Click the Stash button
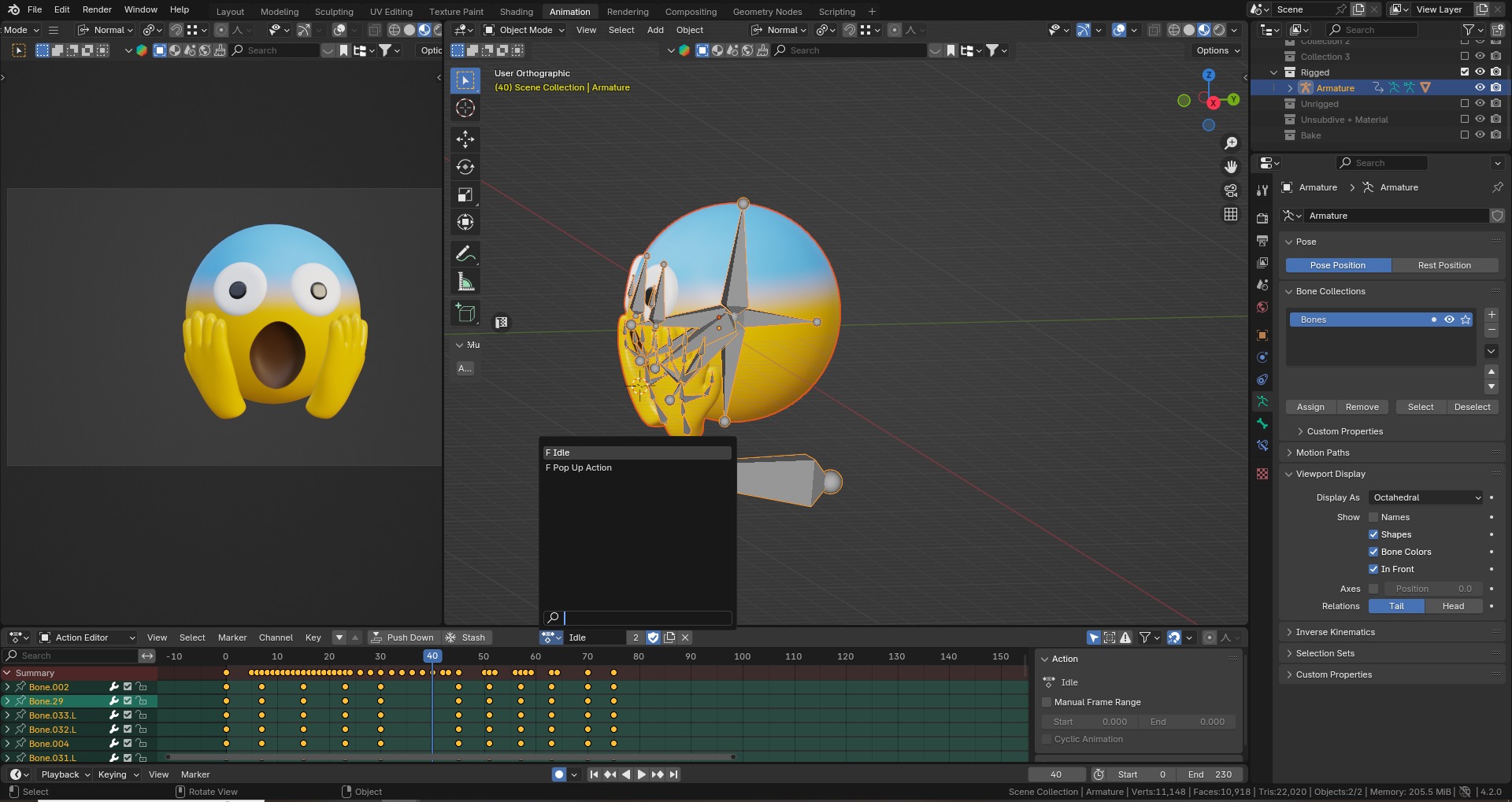Image resolution: width=1512 pixels, height=802 pixels. [465, 638]
